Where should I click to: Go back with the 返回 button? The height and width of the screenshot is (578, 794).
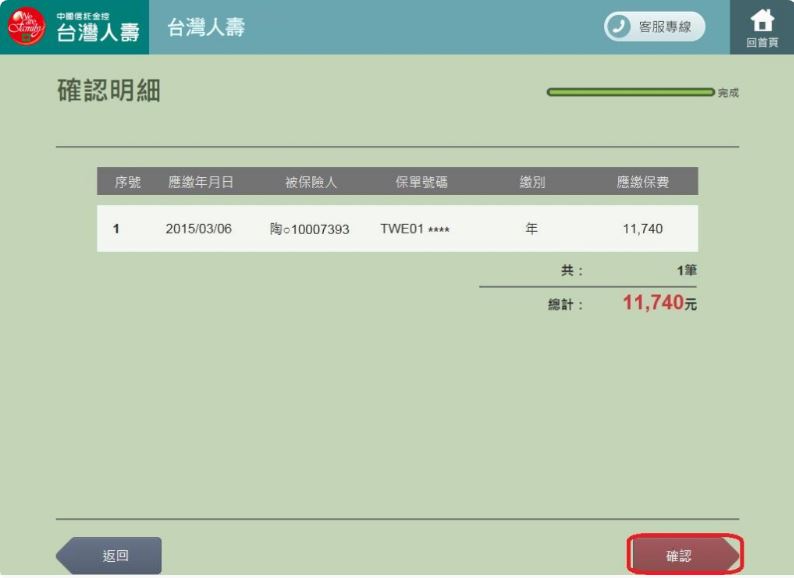(109, 555)
